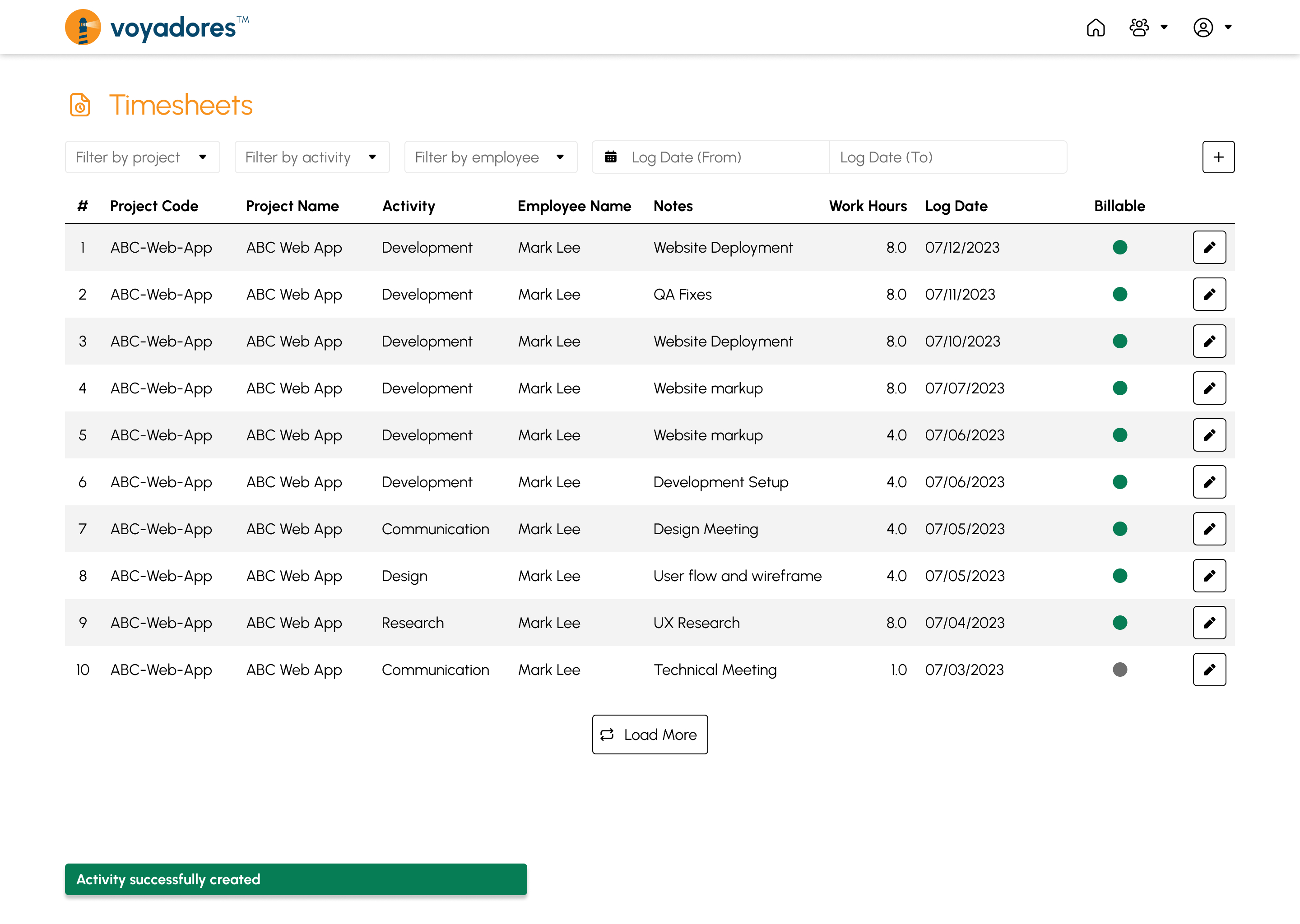The image size is (1300, 924).
Task: Open the user profile account icon
Action: pos(1202,28)
